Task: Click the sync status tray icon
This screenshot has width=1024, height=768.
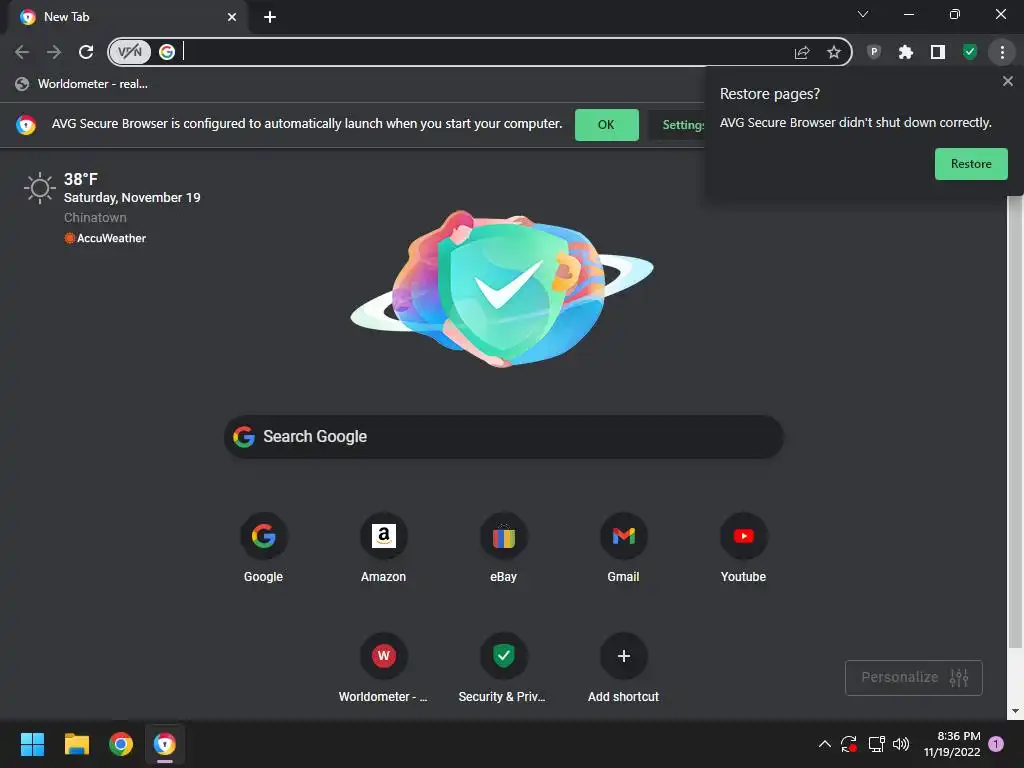Action: pyautogui.click(x=849, y=744)
